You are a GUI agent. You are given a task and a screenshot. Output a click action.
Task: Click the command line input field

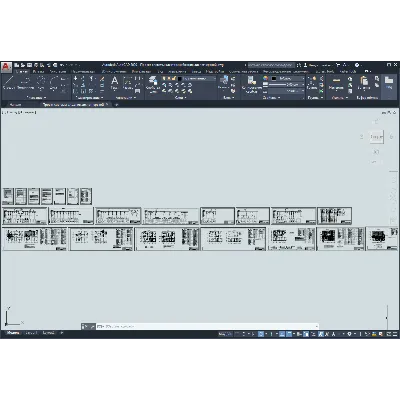pos(207,326)
